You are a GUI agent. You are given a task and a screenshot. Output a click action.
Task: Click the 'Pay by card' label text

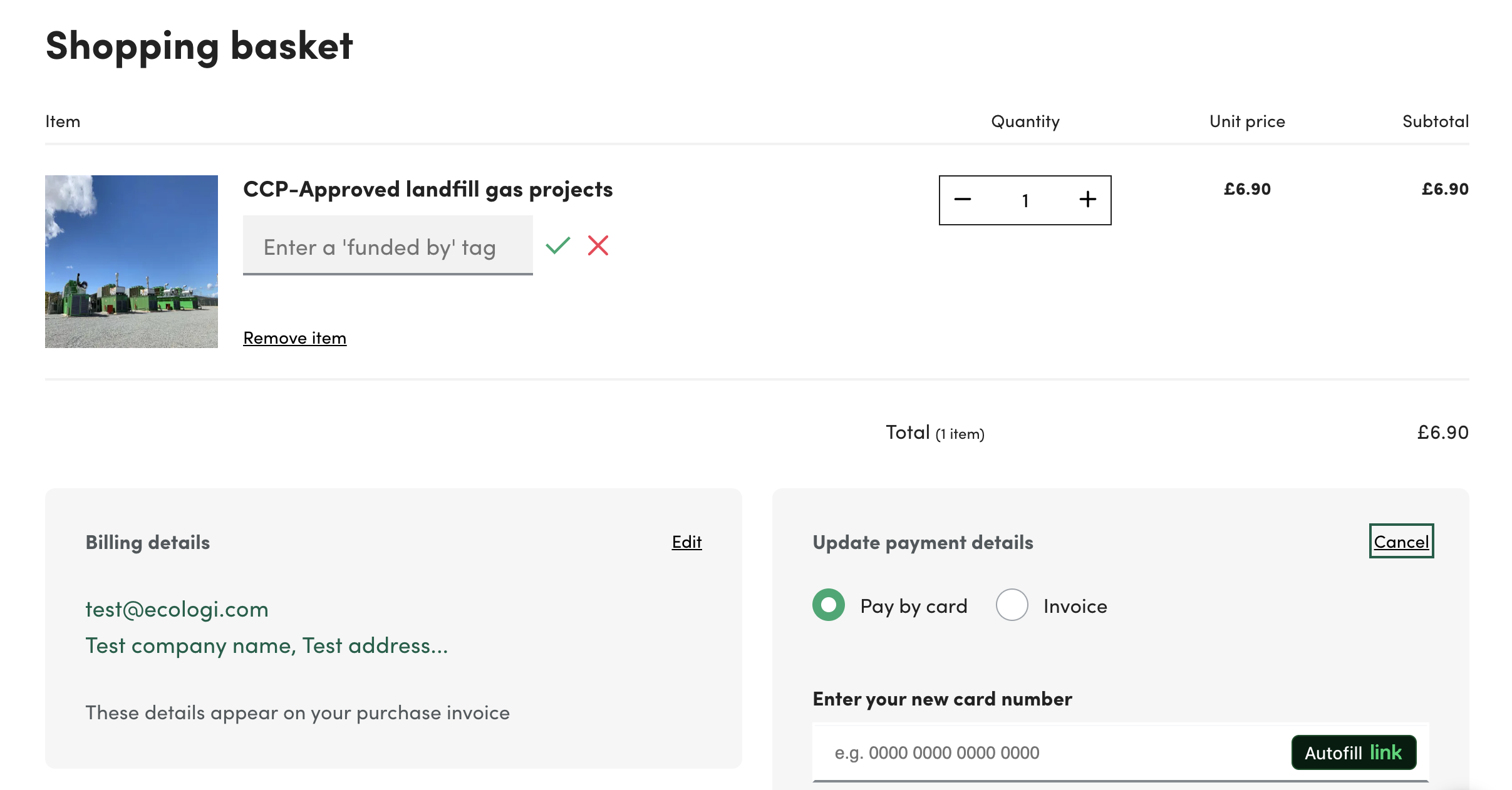click(x=914, y=606)
